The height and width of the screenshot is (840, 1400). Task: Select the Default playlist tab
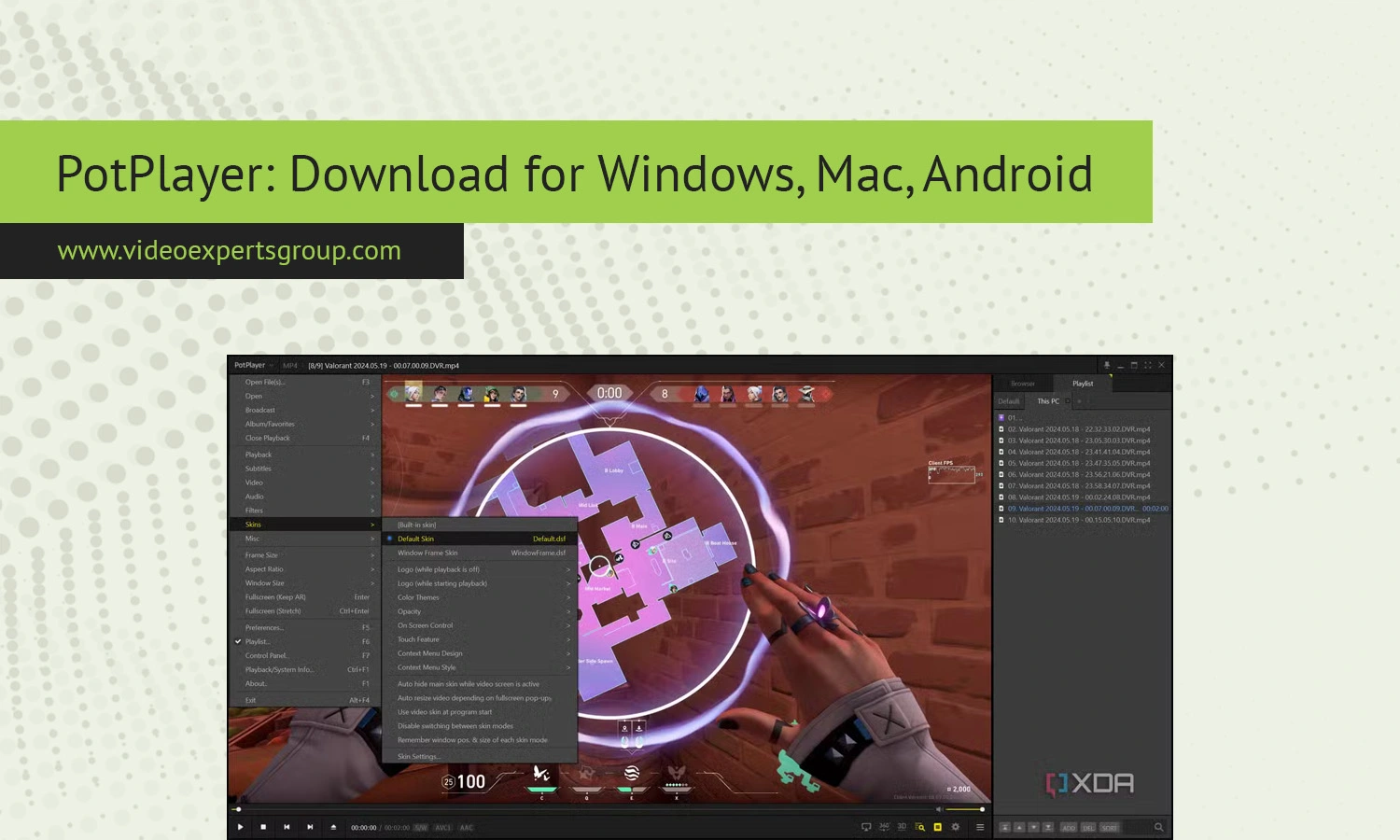[x=1009, y=401]
